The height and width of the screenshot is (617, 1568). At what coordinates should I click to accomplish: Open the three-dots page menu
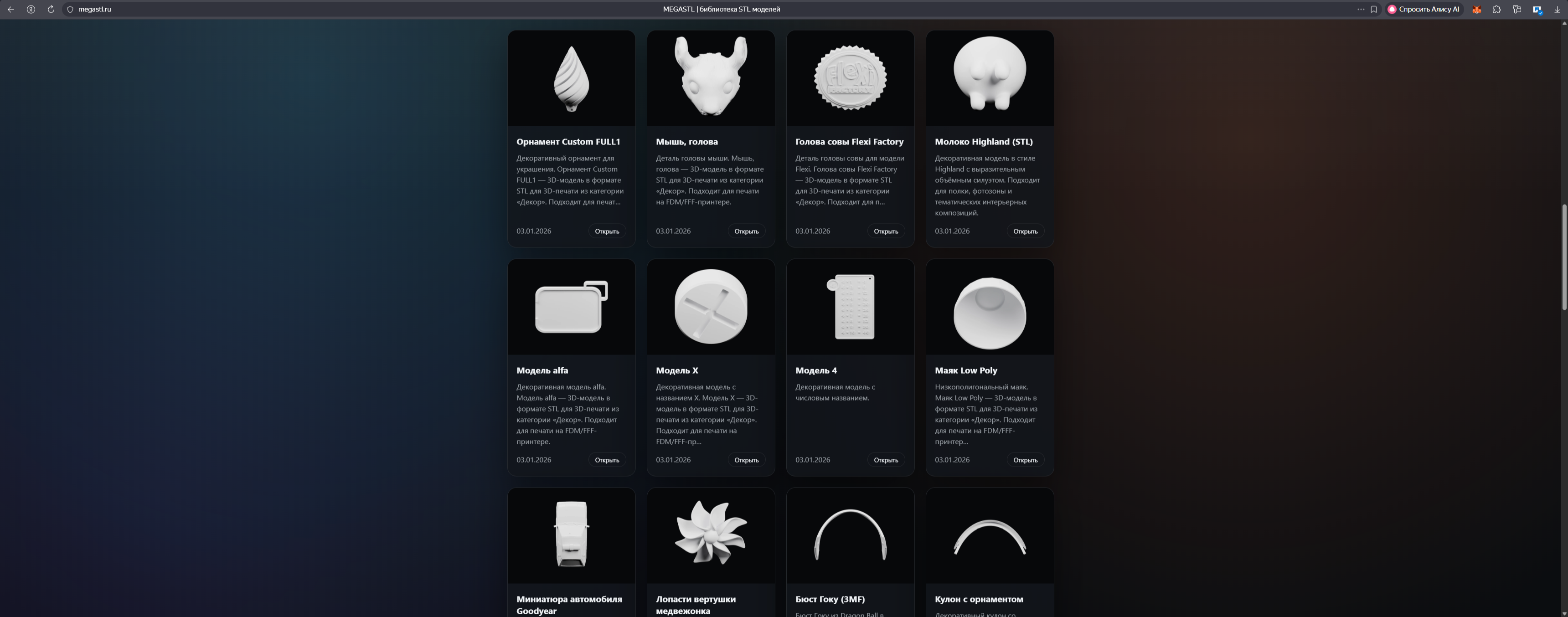(1361, 9)
